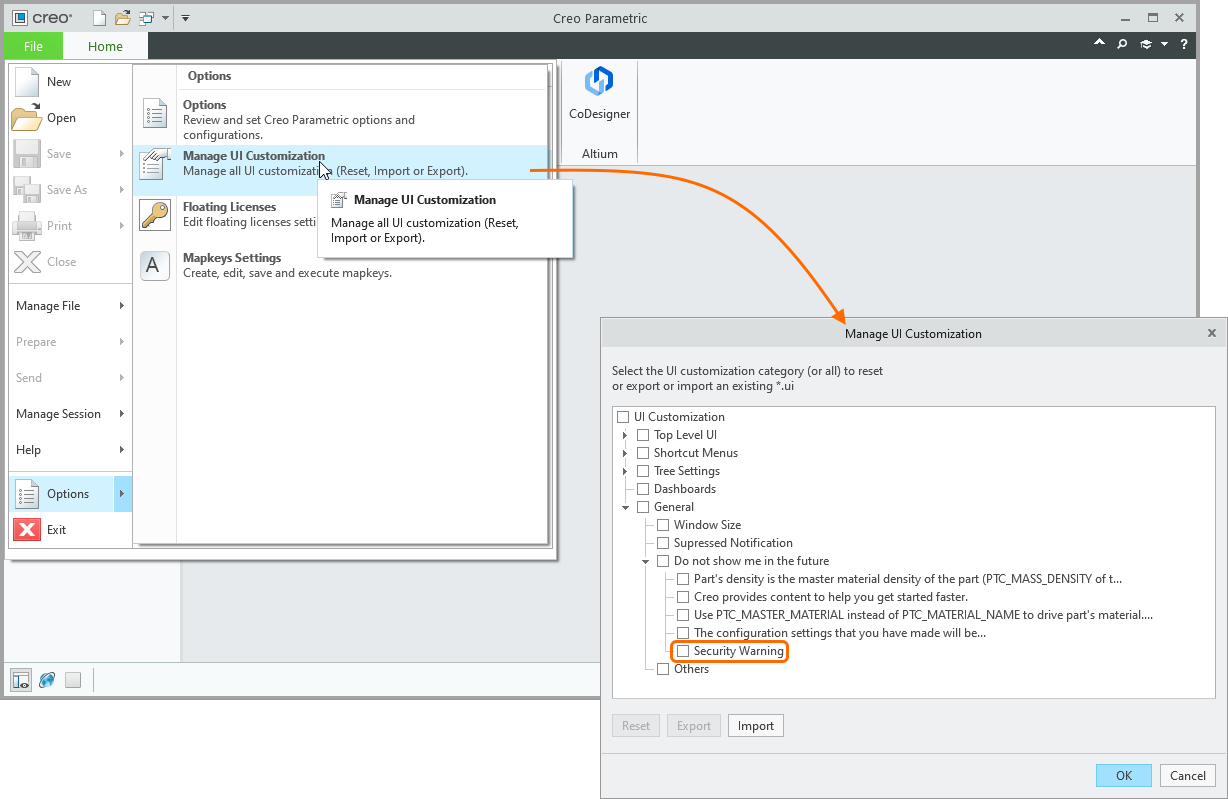Click the Floating Licenses menu title
The width and height of the screenshot is (1228, 799).
(229, 207)
